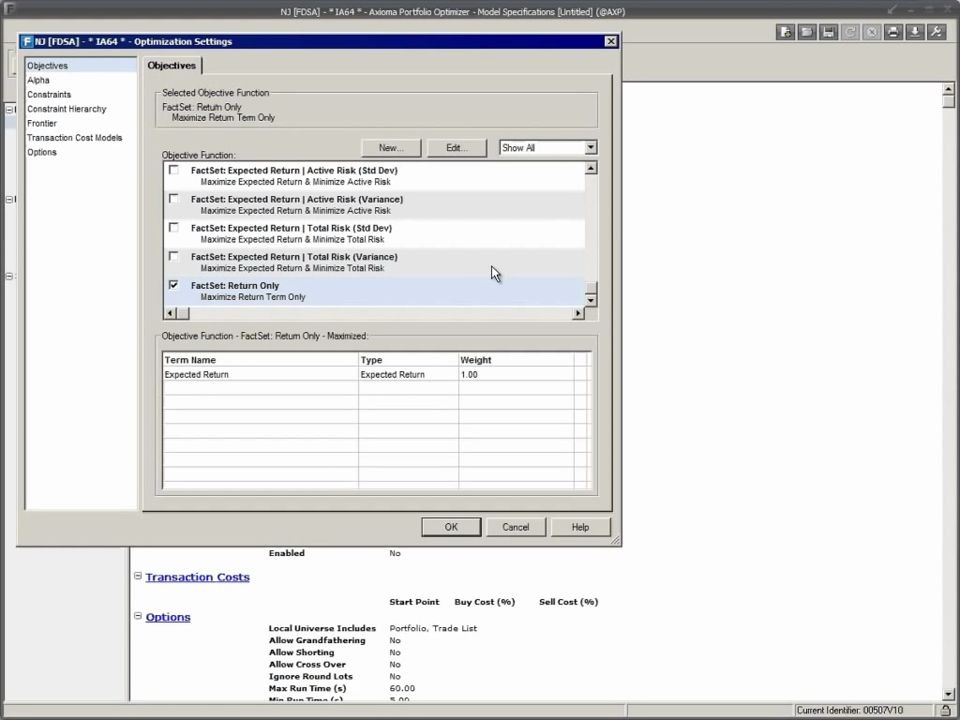
Task: Click objective list horizontal left arrow
Action: coord(170,313)
